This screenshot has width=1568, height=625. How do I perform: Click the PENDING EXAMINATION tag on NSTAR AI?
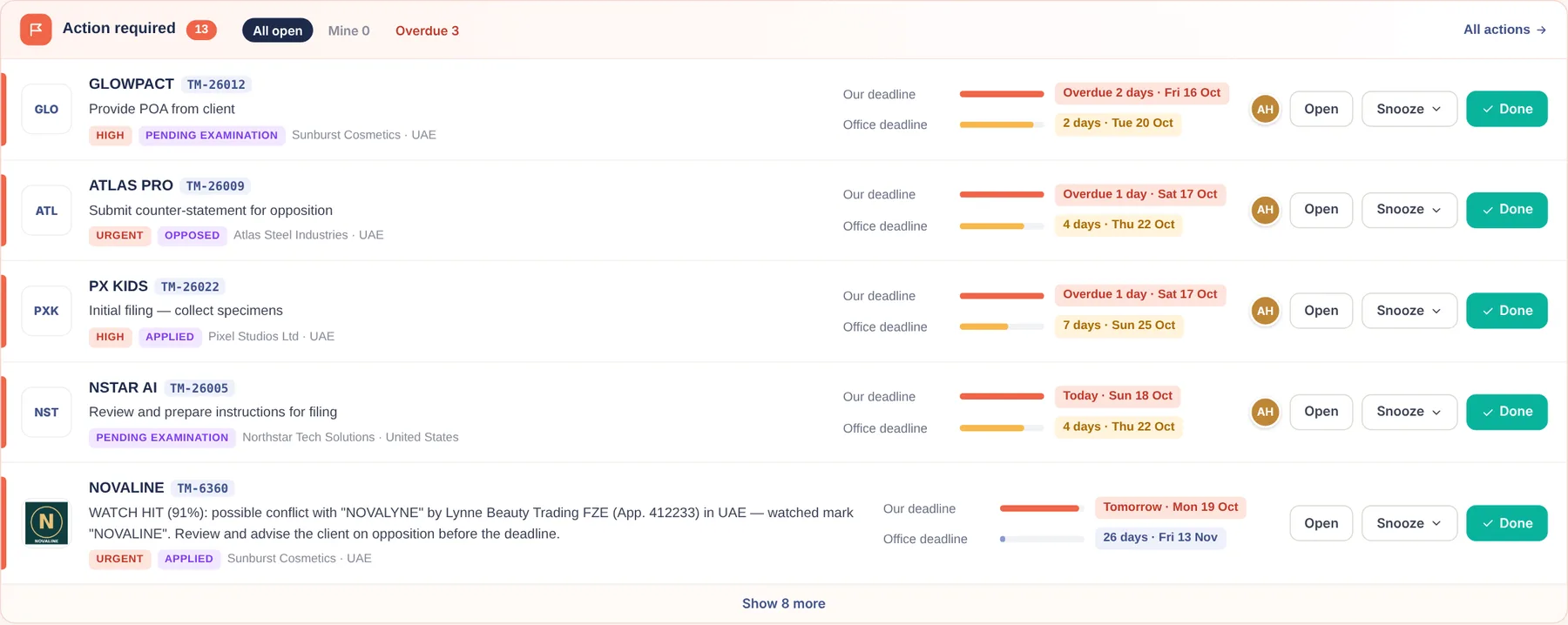click(162, 438)
